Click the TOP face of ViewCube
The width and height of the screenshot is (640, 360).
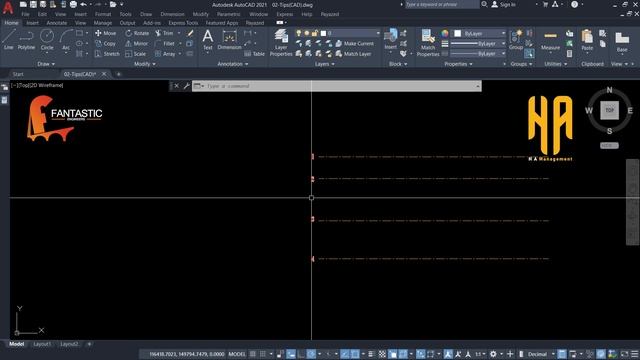[x=609, y=110]
